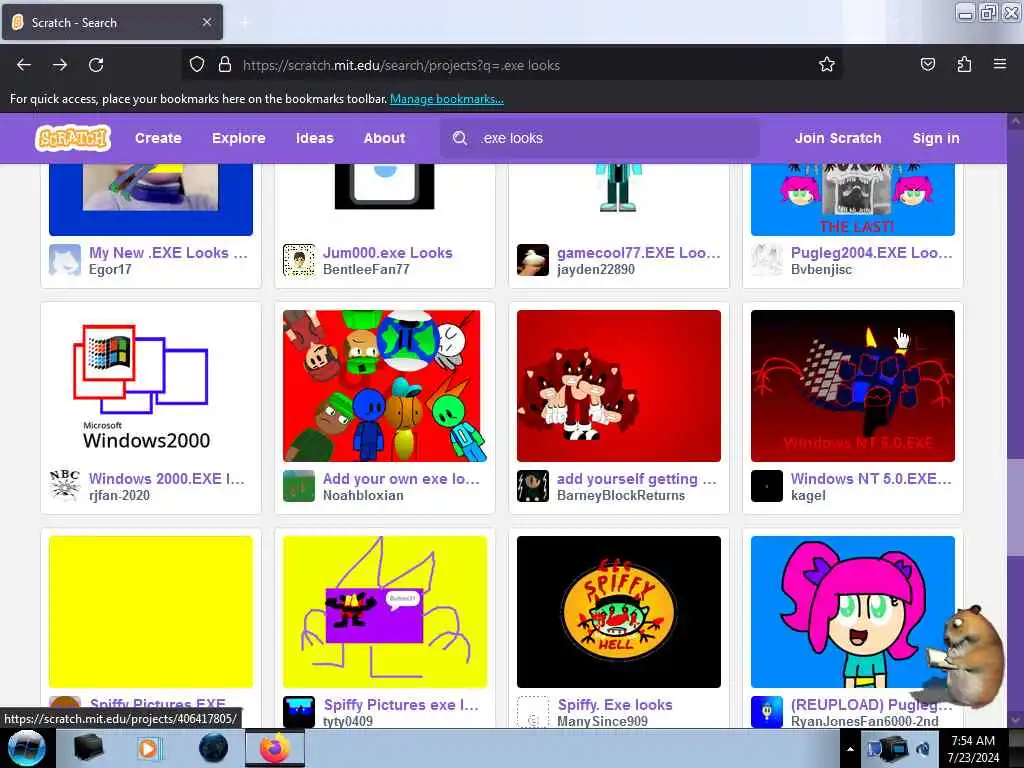Open the Pocket save icon
Image resolution: width=1024 pixels, height=768 pixels.
point(927,64)
